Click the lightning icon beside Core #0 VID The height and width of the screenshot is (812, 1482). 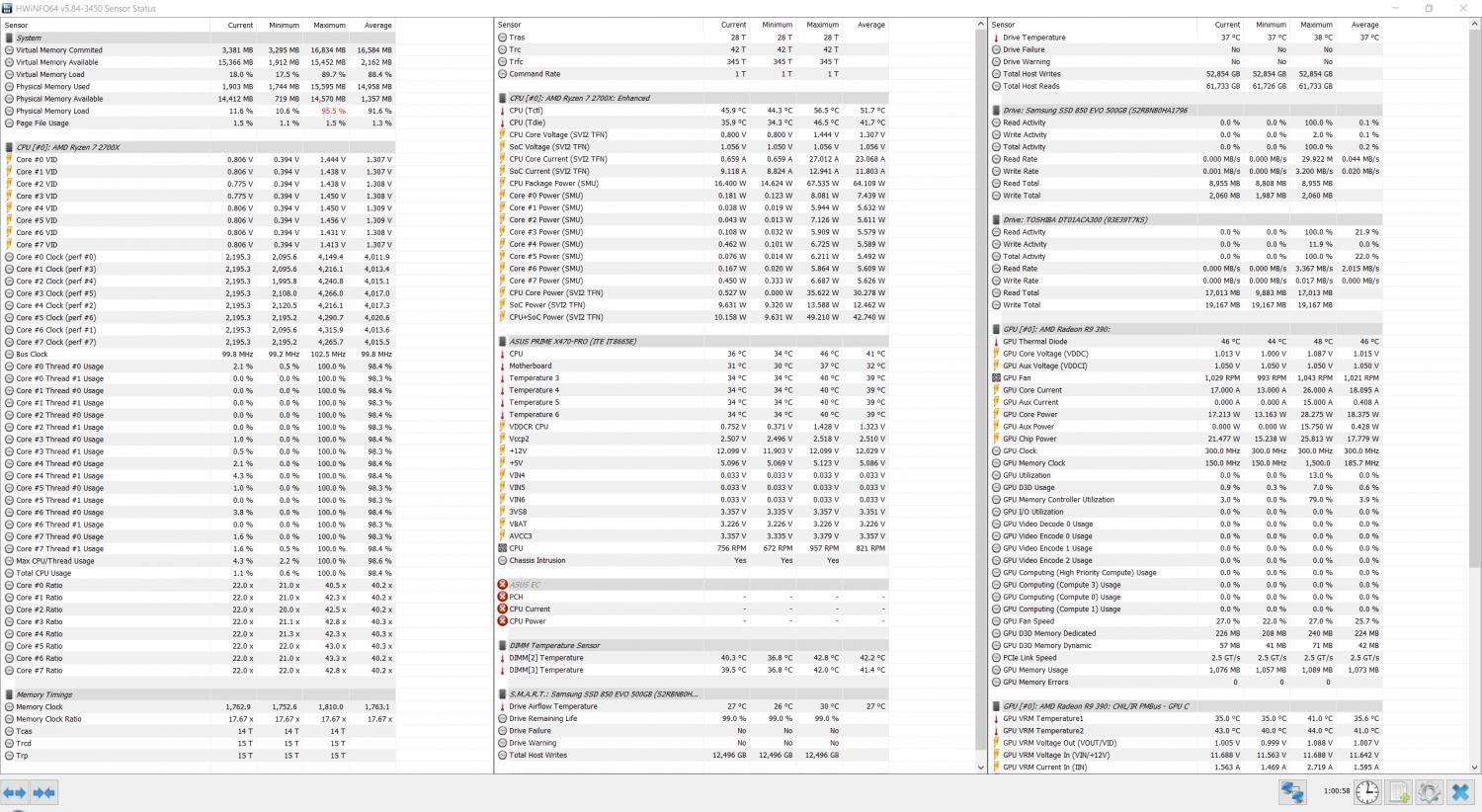9,159
